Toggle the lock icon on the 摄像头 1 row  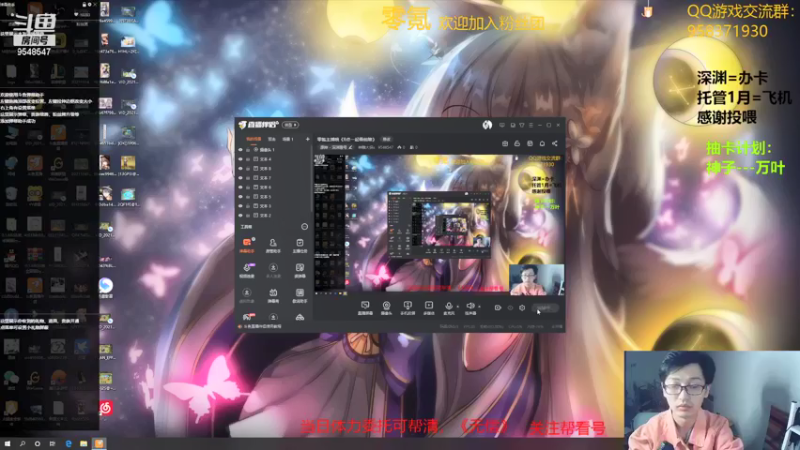(248, 150)
